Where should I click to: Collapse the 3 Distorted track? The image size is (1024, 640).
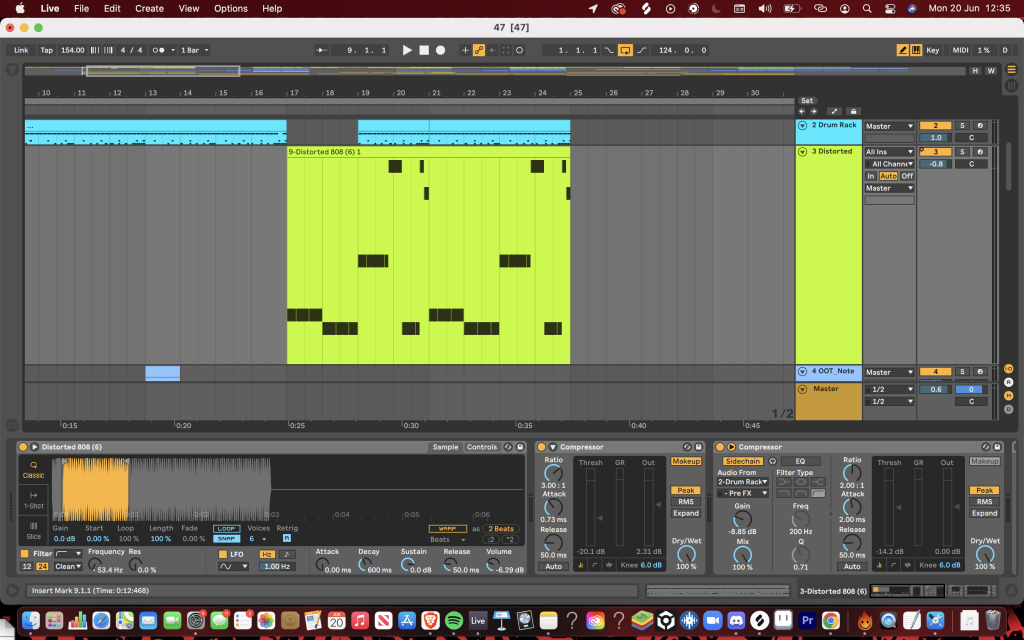(802, 152)
